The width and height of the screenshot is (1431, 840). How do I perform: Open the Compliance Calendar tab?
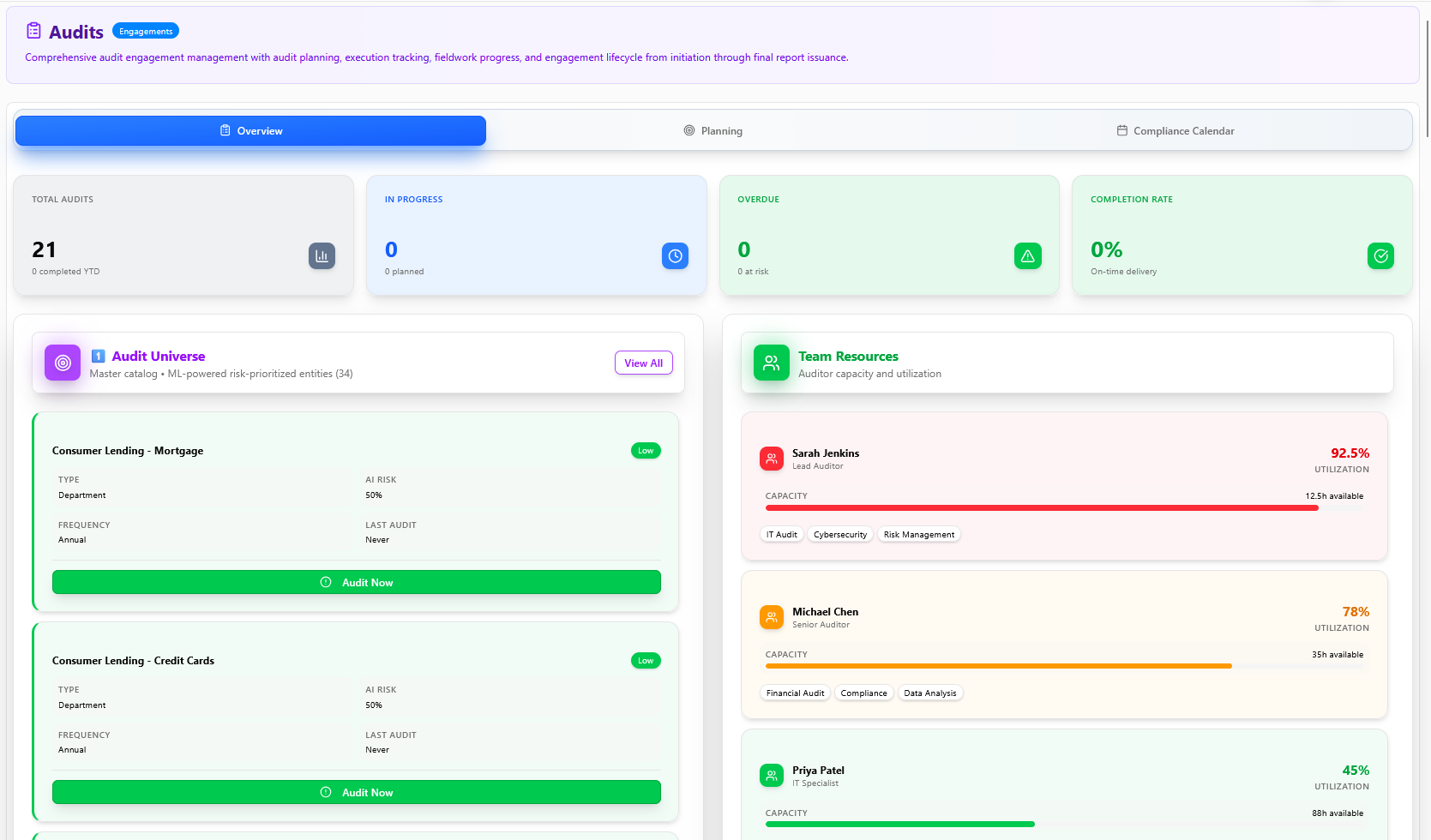pyautogui.click(x=1175, y=131)
